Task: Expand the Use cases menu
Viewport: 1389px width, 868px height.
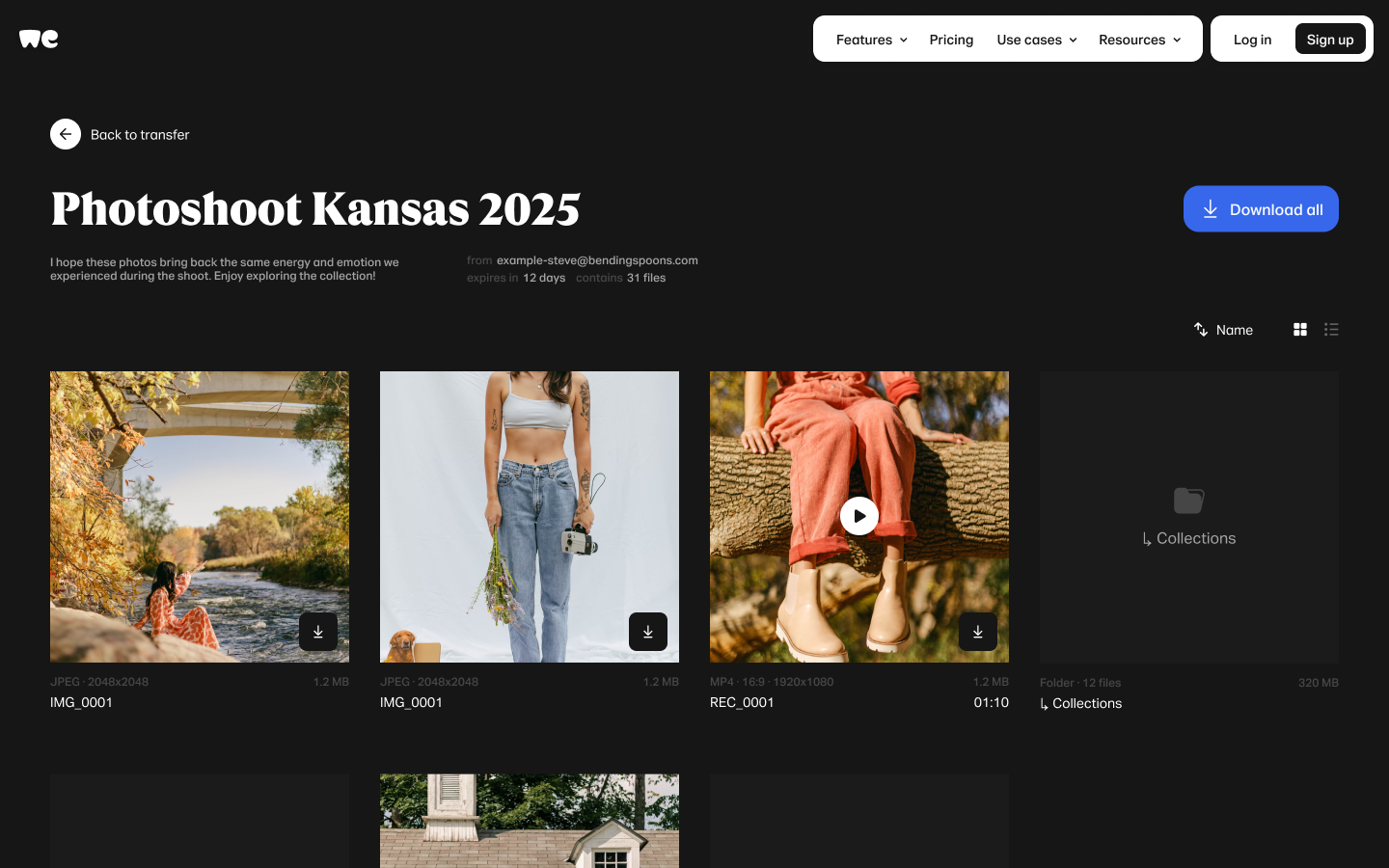Action: click(x=1036, y=40)
